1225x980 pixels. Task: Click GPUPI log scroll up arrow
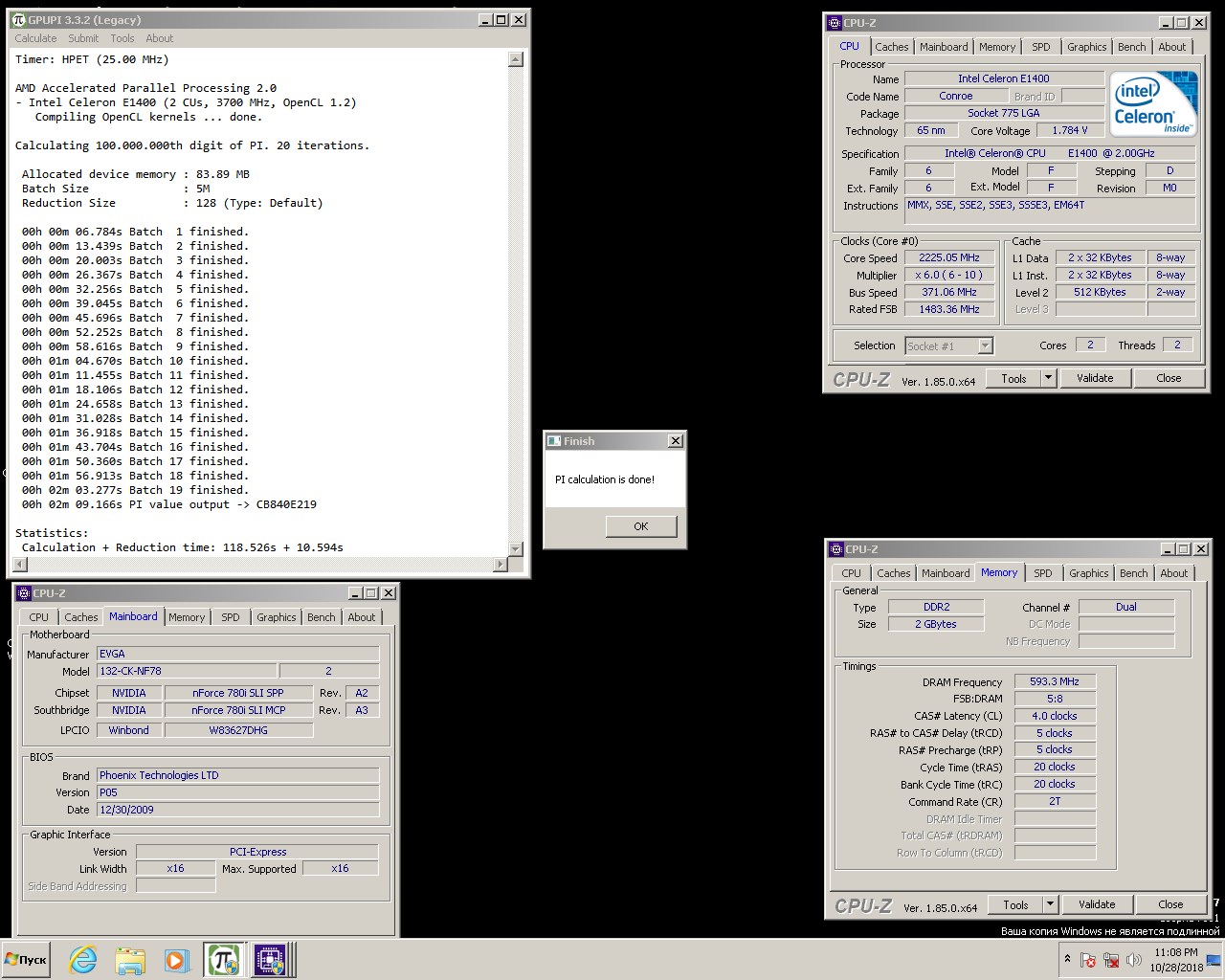pos(515,59)
